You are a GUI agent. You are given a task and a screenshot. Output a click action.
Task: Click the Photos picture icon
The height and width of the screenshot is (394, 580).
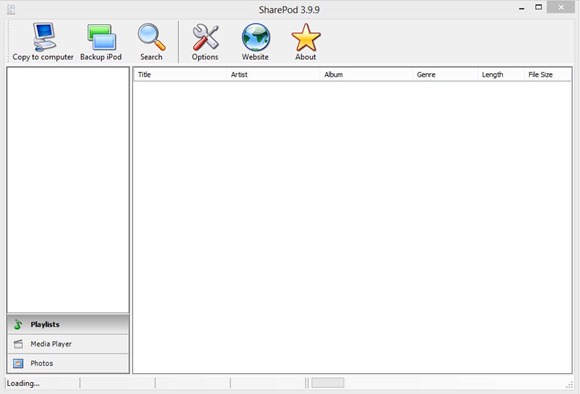coord(18,363)
